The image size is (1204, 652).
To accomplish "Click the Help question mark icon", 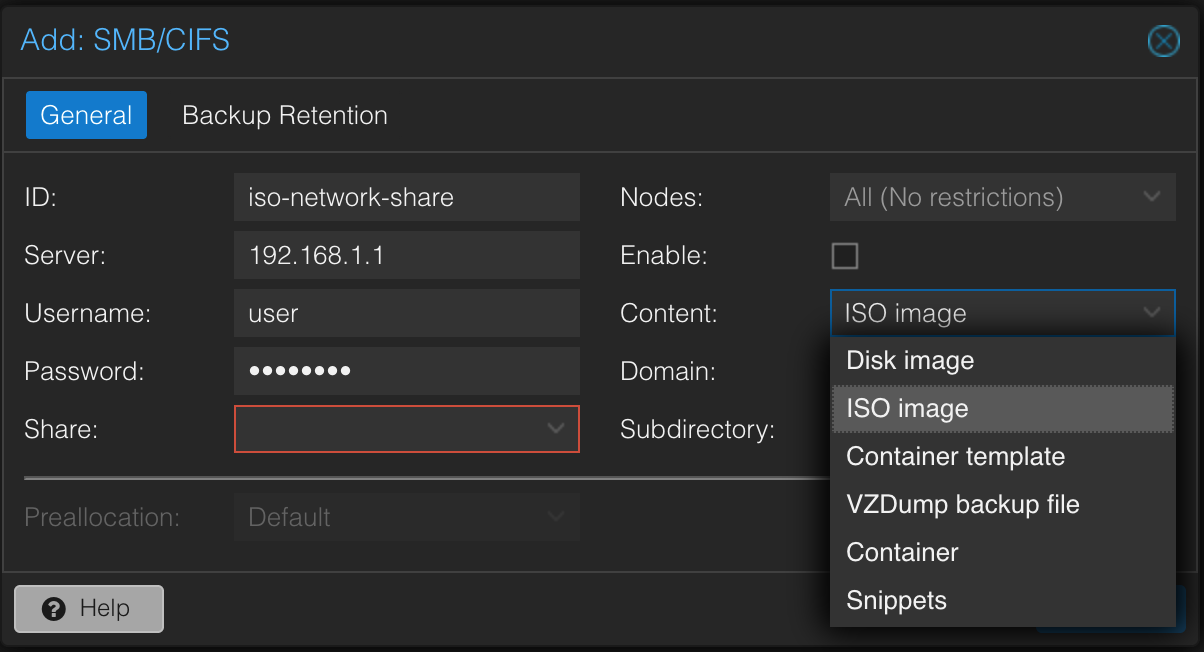I will pyautogui.click(x=53, y=608).
